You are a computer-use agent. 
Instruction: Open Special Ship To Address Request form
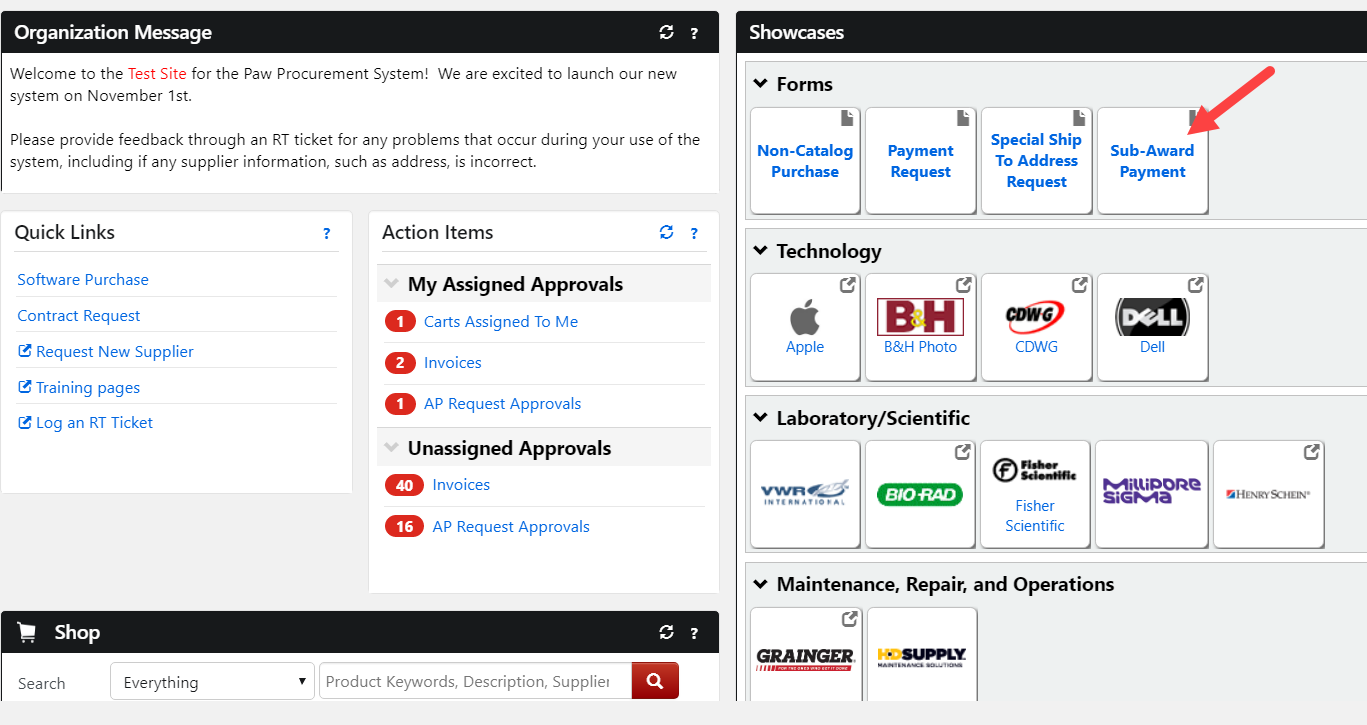[x=1036, y=161]
